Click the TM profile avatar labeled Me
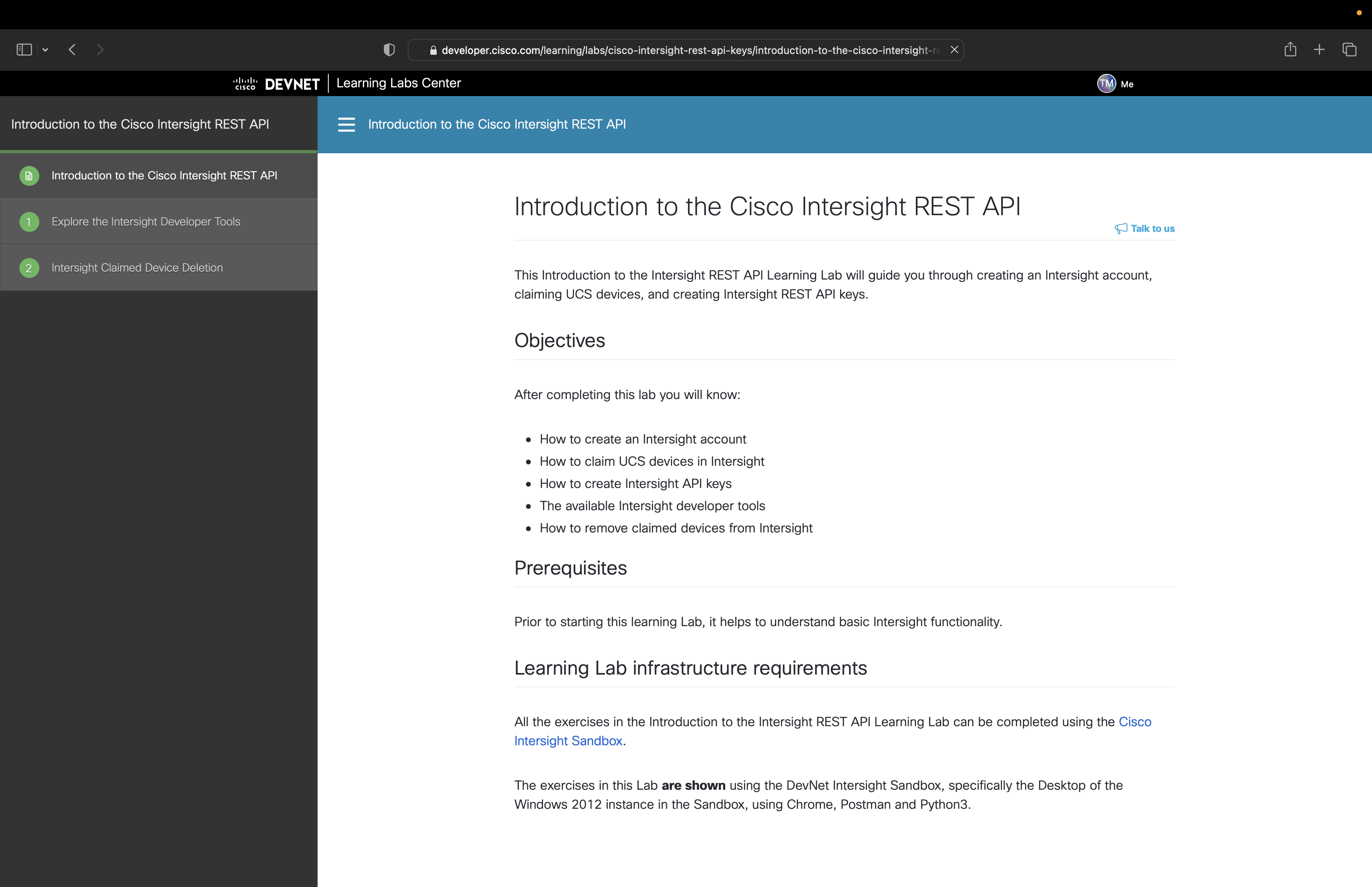 [x=1106, y=83]
